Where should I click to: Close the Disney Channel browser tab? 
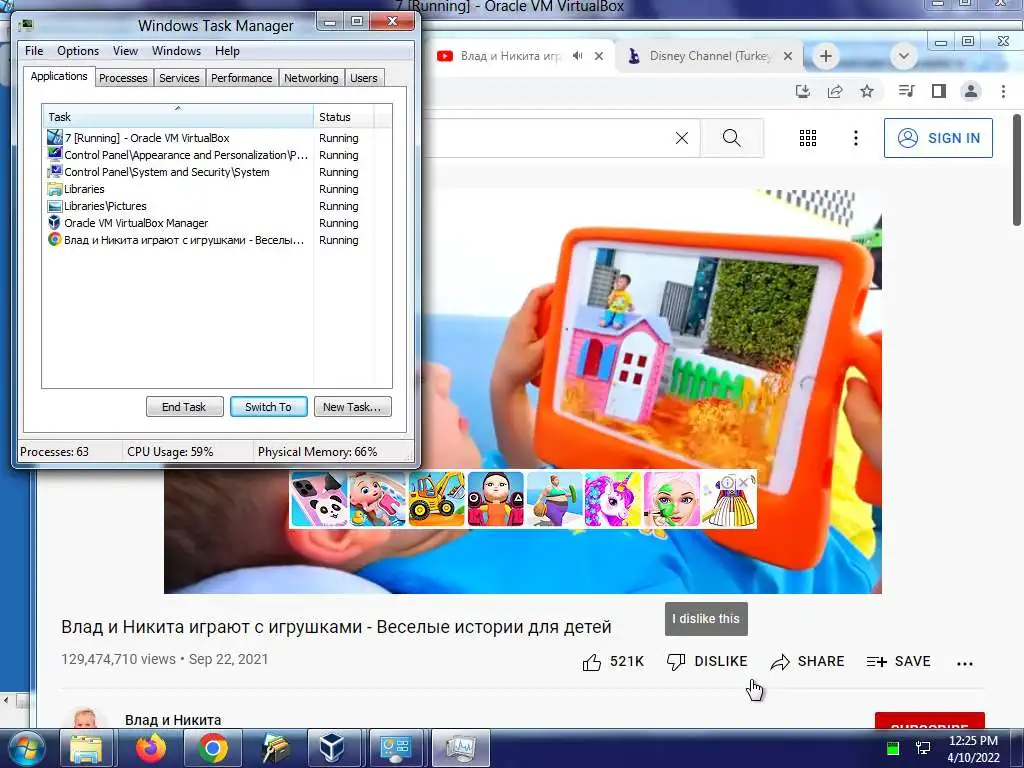[788, 56]
